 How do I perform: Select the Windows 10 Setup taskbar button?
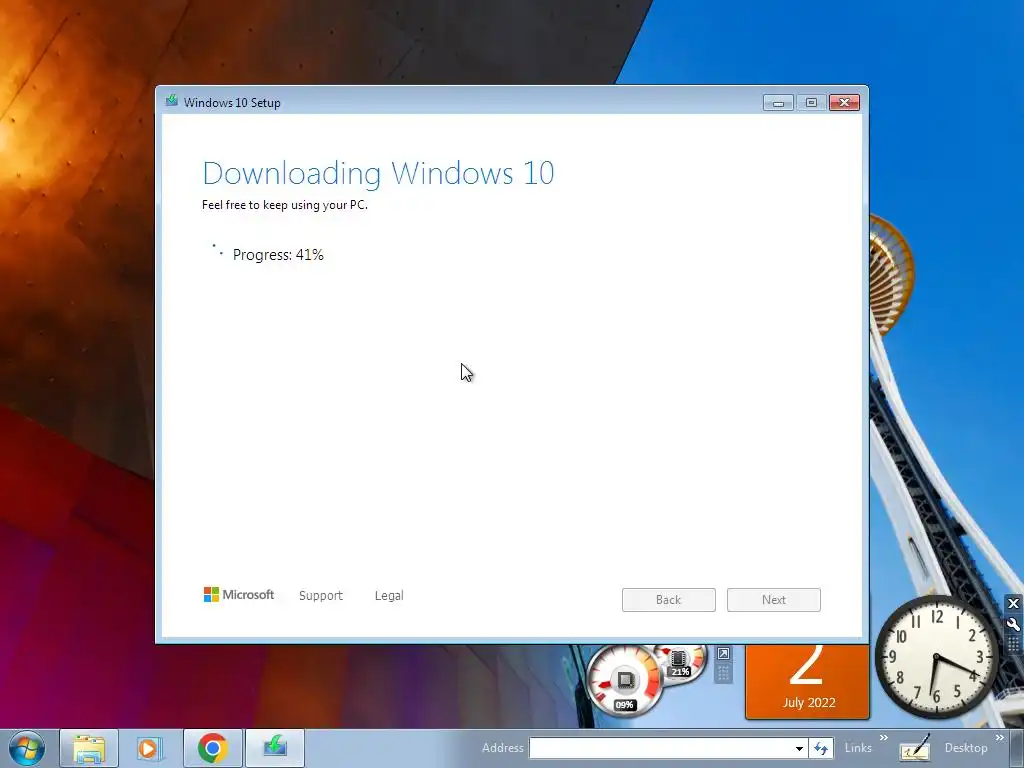(x=275, y=748)
